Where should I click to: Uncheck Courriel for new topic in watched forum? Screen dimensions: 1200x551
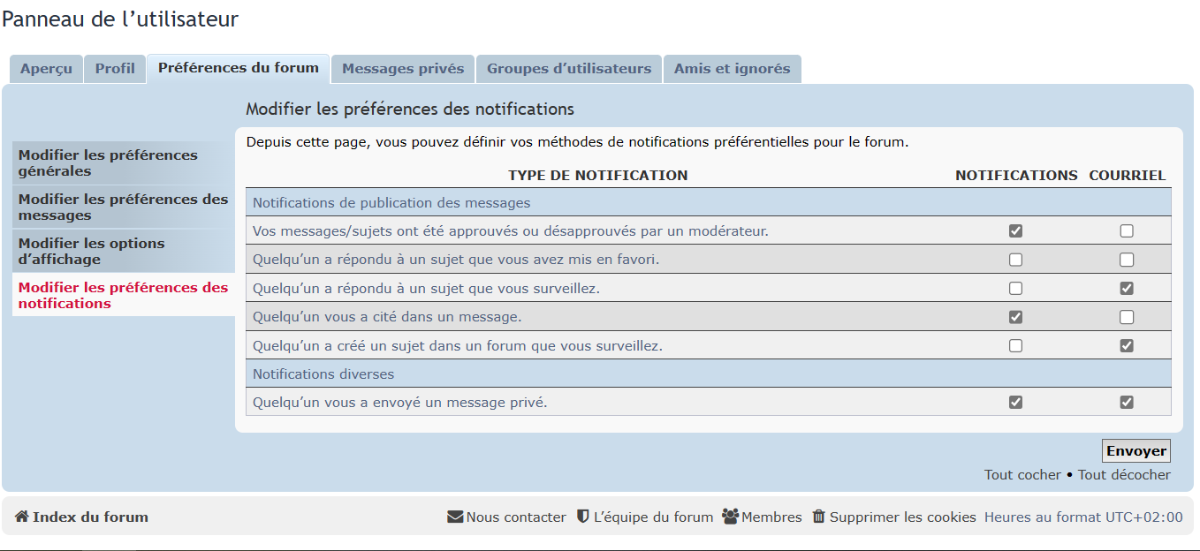point(1127,346)
